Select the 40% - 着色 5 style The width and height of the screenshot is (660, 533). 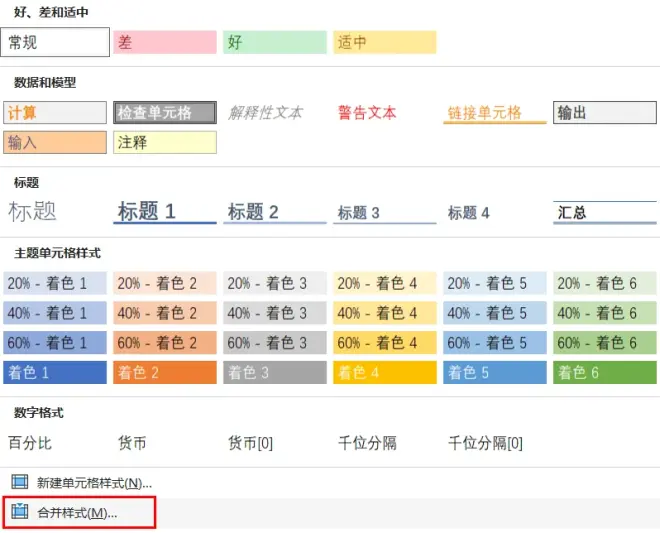pos(495,313)
